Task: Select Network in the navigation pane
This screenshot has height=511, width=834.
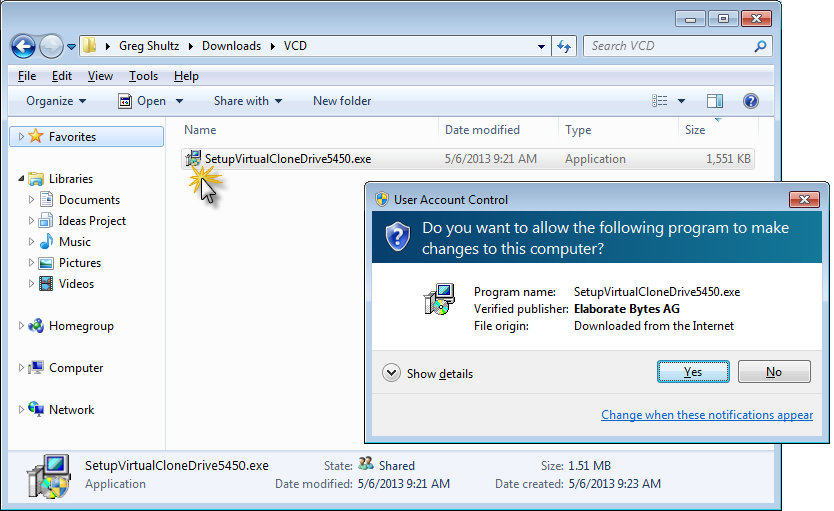Action: (x=71, y=410)
